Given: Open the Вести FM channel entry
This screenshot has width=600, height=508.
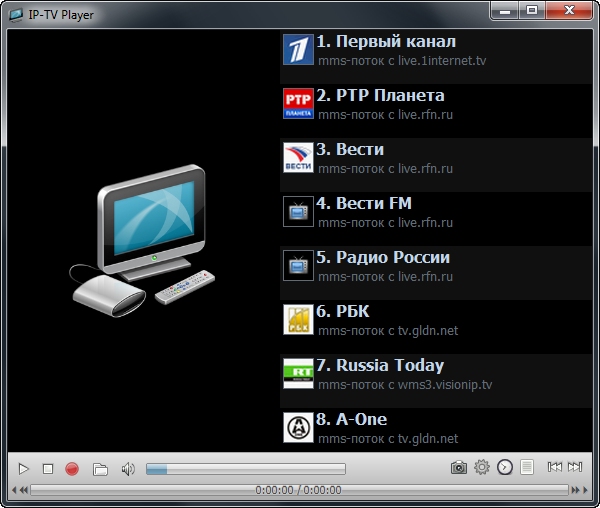Looking at the screenshot, I should [x=364, y=204].
